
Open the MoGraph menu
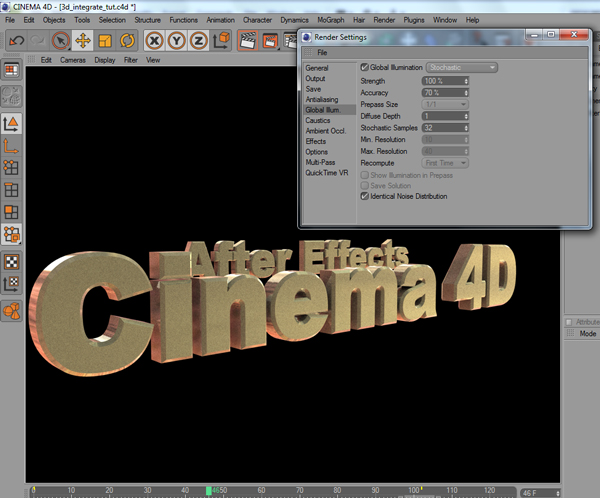(x=331, y=20)
